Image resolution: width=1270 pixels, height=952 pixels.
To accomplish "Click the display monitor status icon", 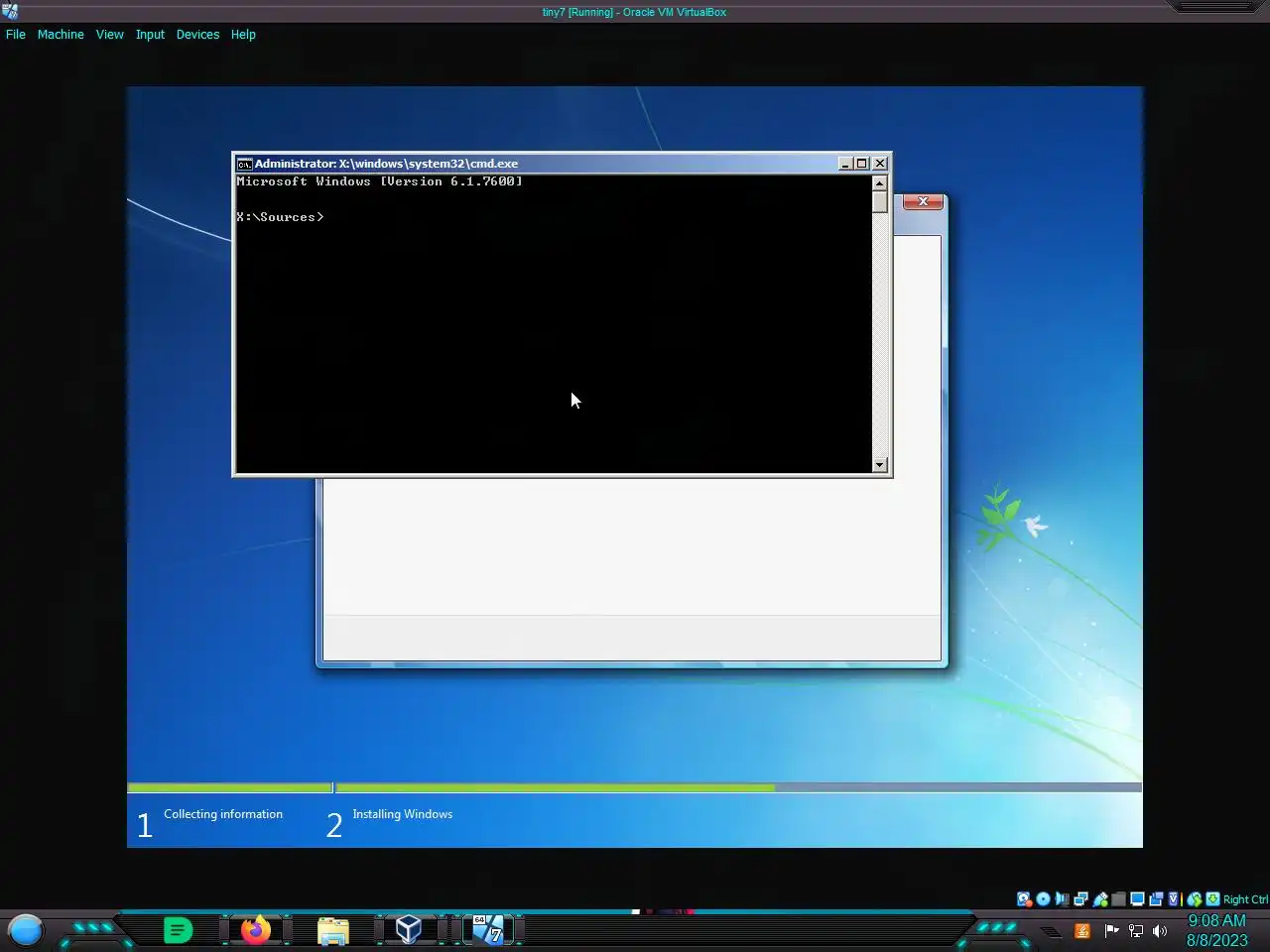I will click(x=1137, y=899).
